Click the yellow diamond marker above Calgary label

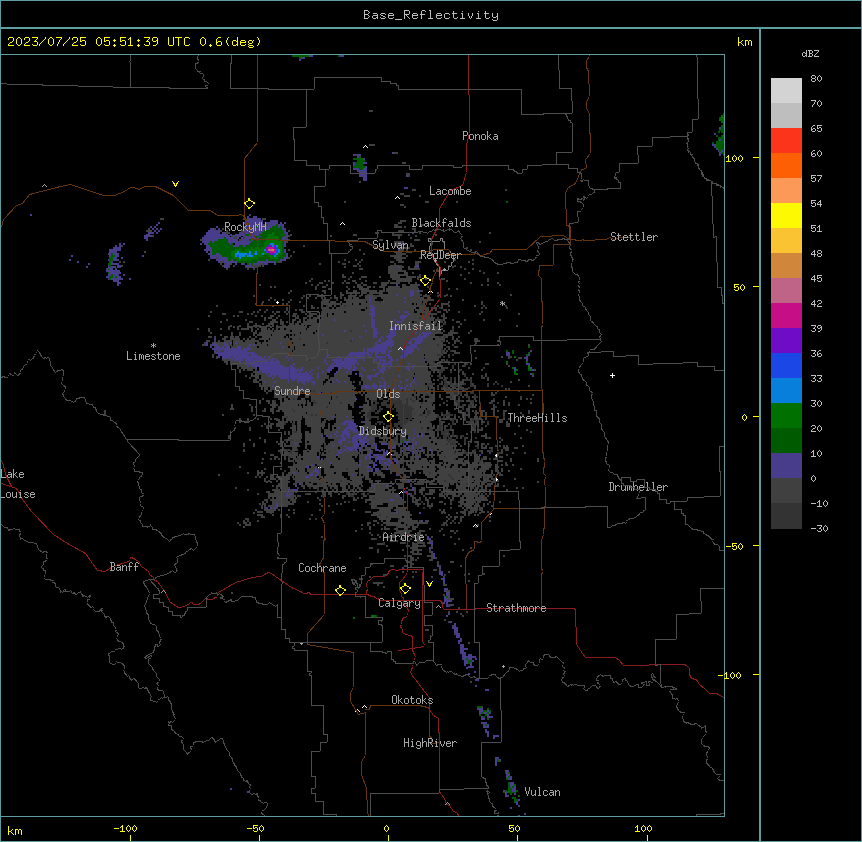tap(405, 589)
